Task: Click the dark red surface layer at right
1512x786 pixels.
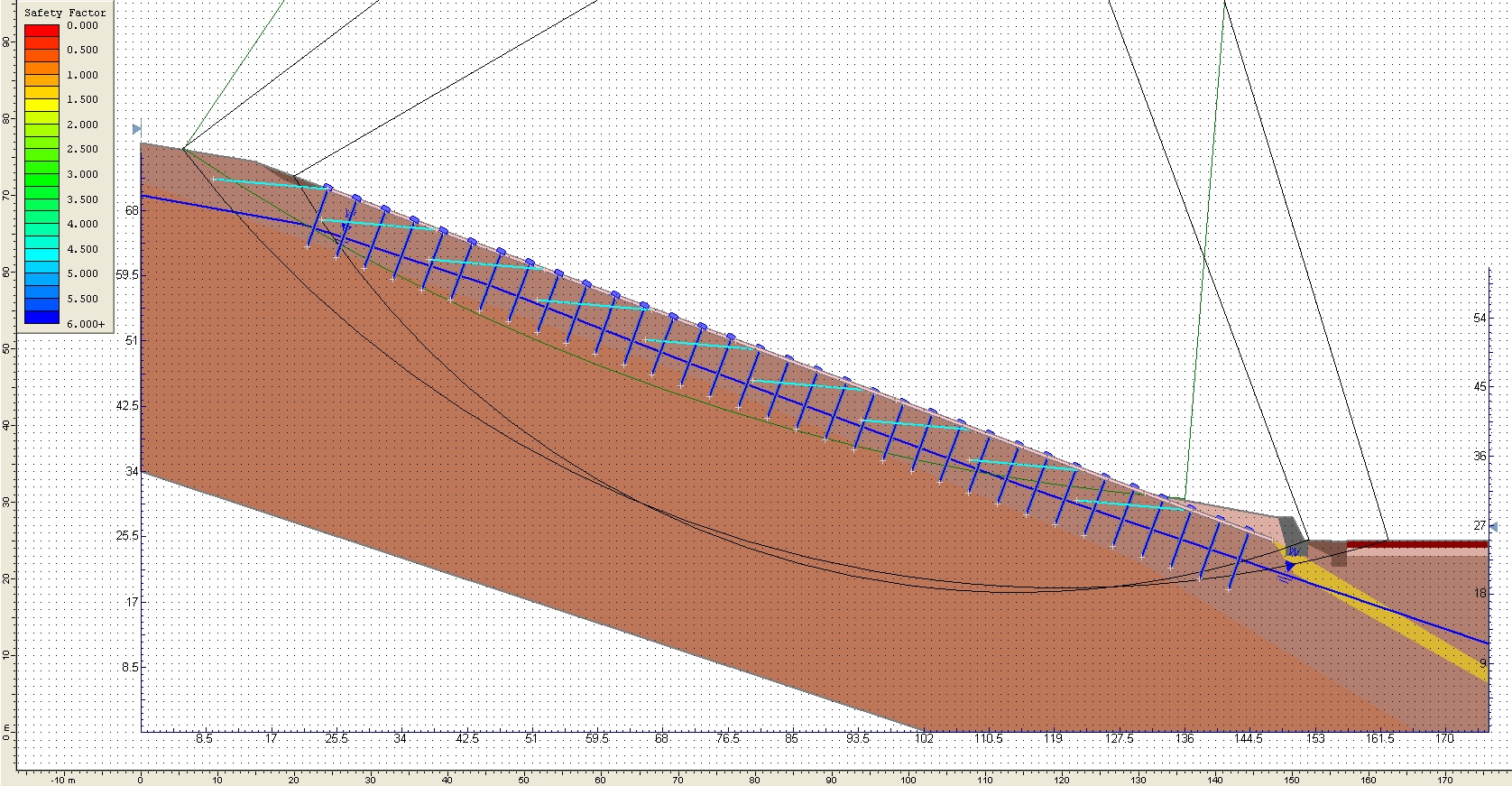Action: pos(1416,544)
